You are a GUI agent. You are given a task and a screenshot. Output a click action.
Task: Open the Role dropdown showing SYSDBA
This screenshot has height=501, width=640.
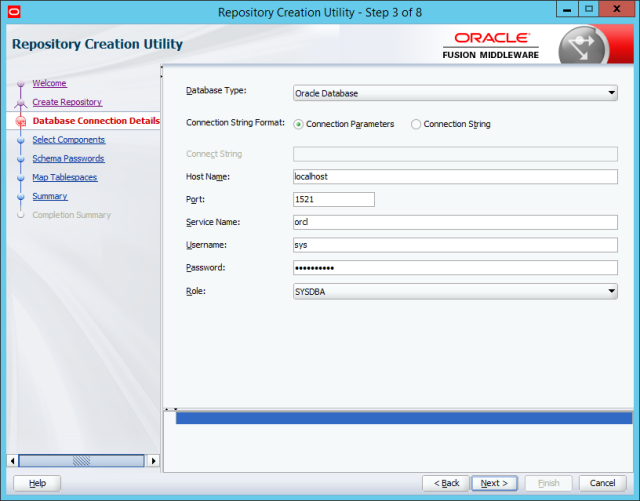coord(455,292)
